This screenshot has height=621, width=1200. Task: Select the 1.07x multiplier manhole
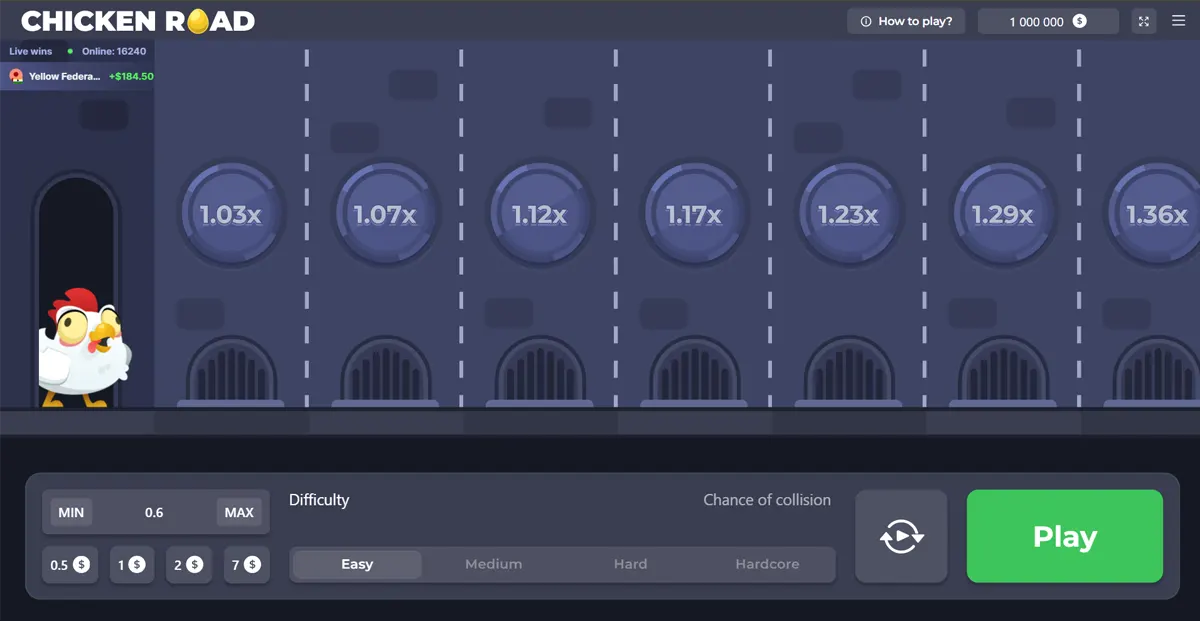pyautogui.click(x=386, y=214)
